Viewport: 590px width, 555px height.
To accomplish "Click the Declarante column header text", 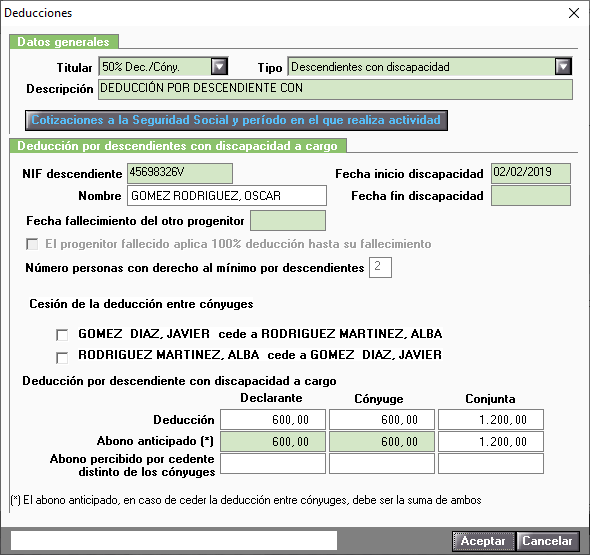I will tap(271, 398).
